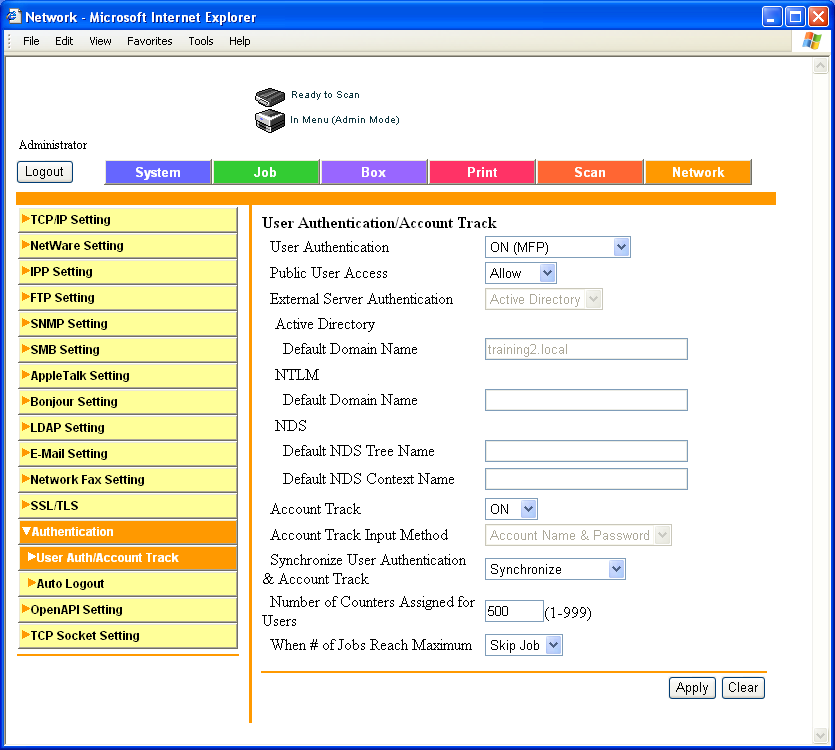
Task: Open the User Authentication dropdown
Action: [x=558, y=247]
